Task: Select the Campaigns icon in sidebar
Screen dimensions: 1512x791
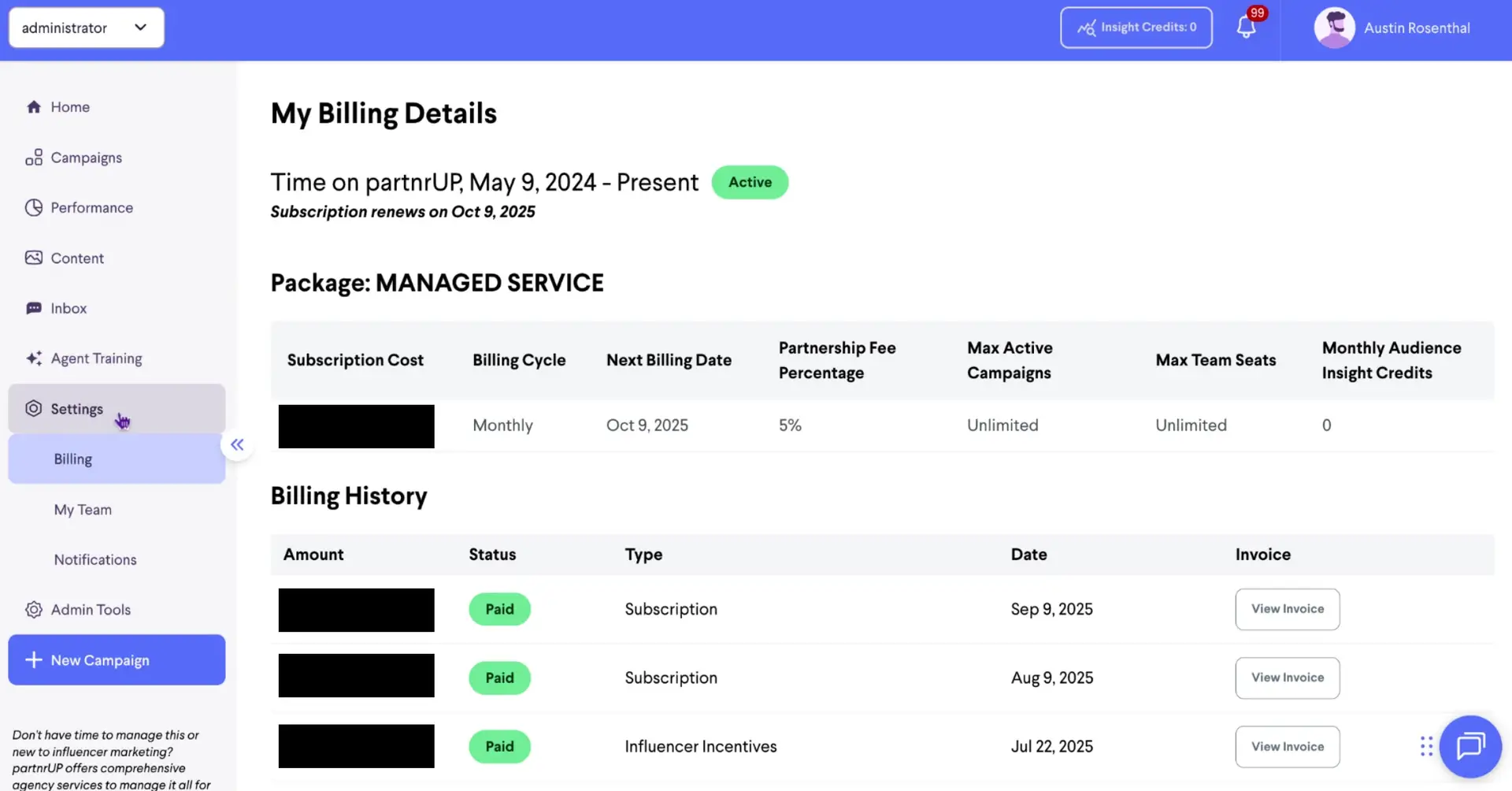Action: coord(34,157)
